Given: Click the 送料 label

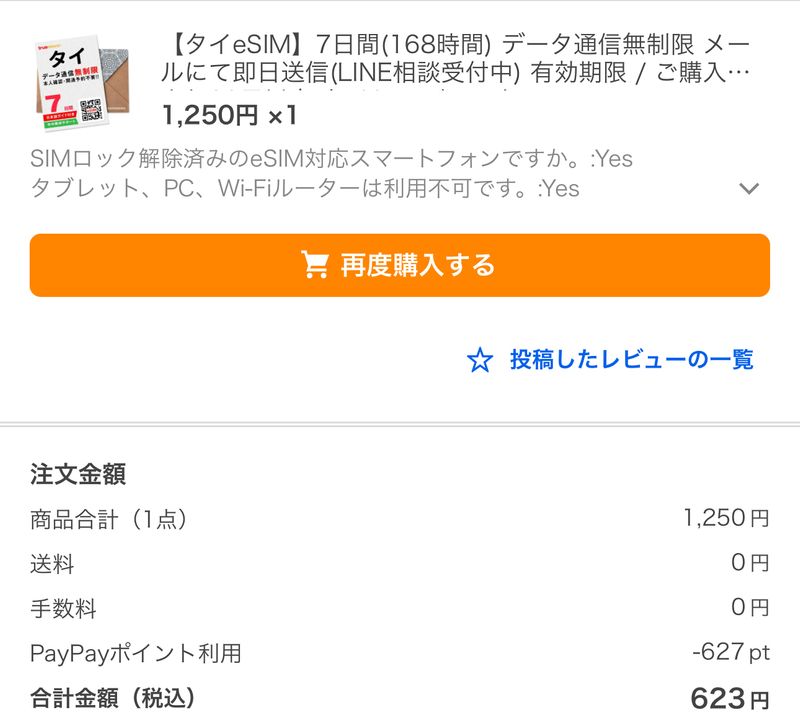Looking at the screenshot, I should 52,564.
